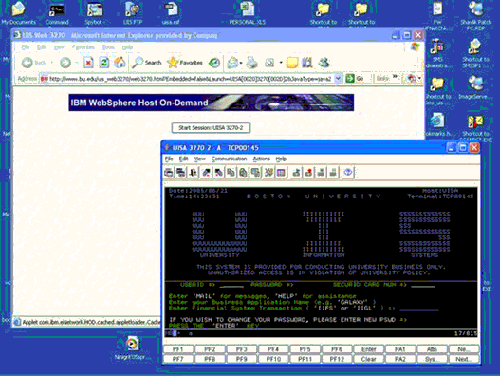Click the Print Screen icon in terminal toolbar
This screenshot has height=376, width=500.
(169, 173)
